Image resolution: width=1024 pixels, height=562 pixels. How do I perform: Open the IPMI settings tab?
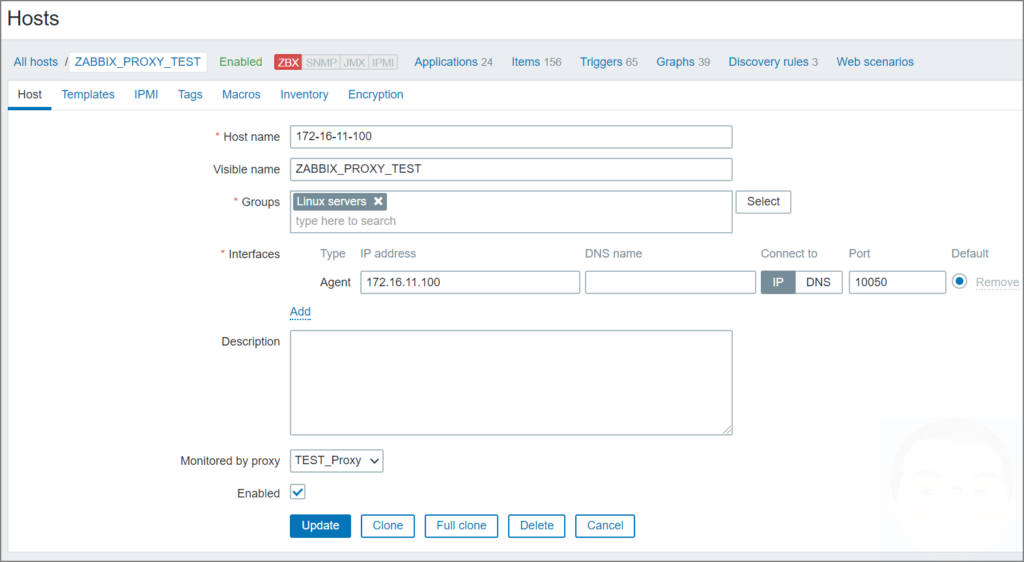pos(146,95)
